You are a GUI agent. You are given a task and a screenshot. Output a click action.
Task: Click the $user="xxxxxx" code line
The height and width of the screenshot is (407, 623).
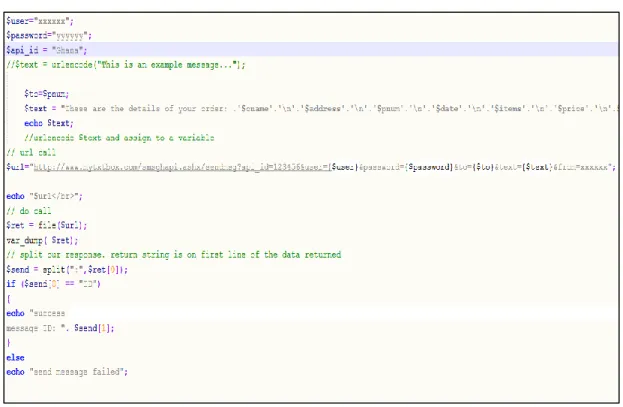point(40,21)
